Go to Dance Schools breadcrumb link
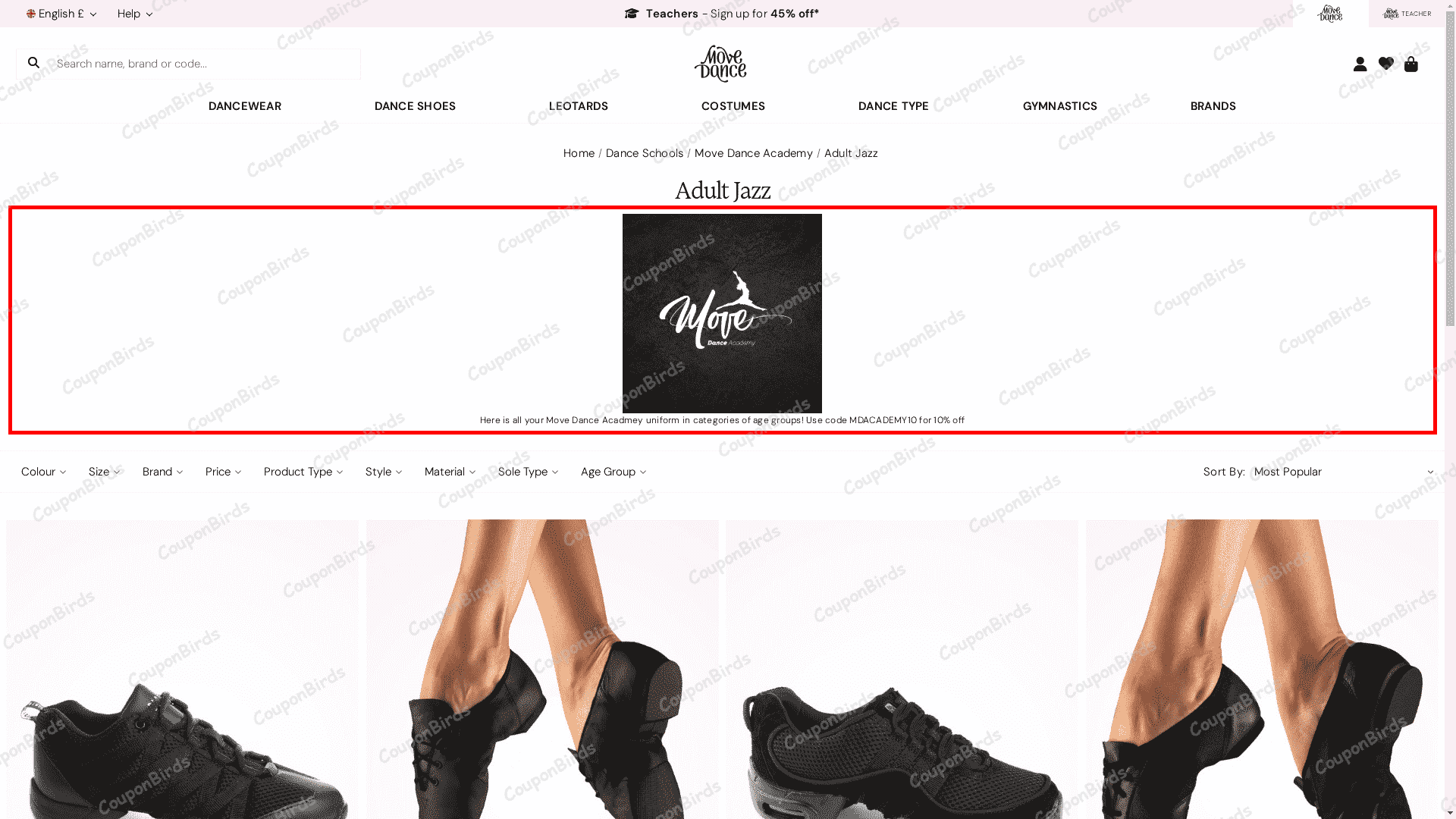Image resolution: width=1456 pixels, height=819 pixels. pos(645,153)
